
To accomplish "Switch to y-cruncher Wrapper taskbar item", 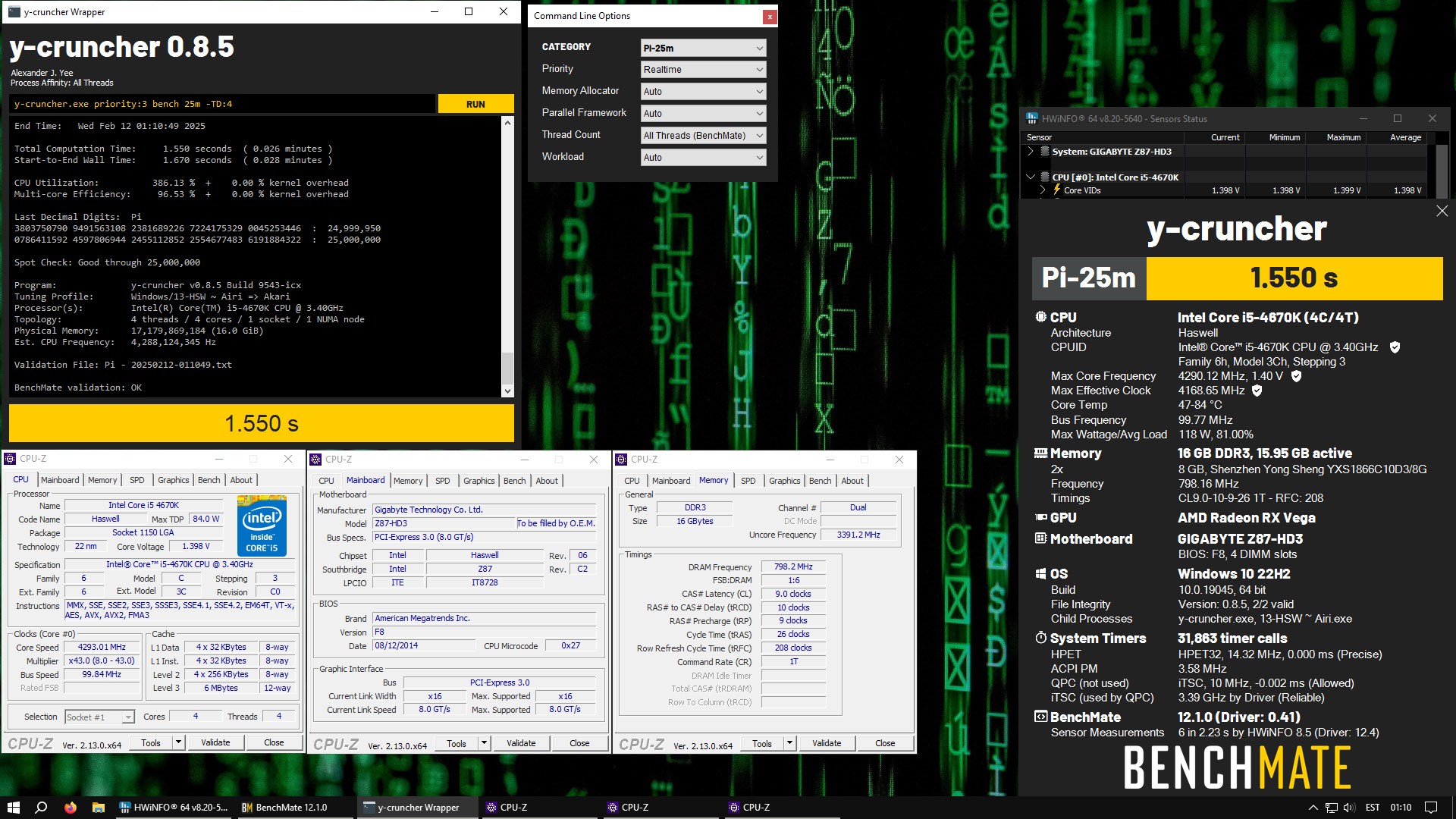I will 417,808.
